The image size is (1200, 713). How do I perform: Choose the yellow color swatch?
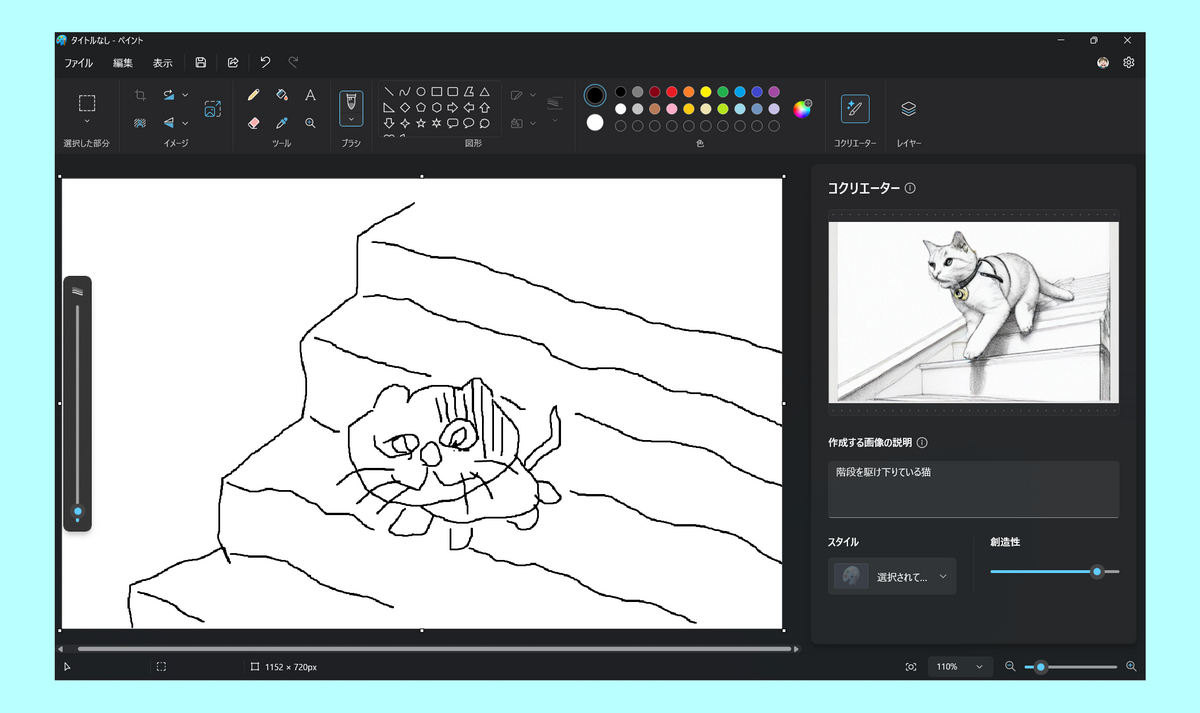[x=706, y=92]
